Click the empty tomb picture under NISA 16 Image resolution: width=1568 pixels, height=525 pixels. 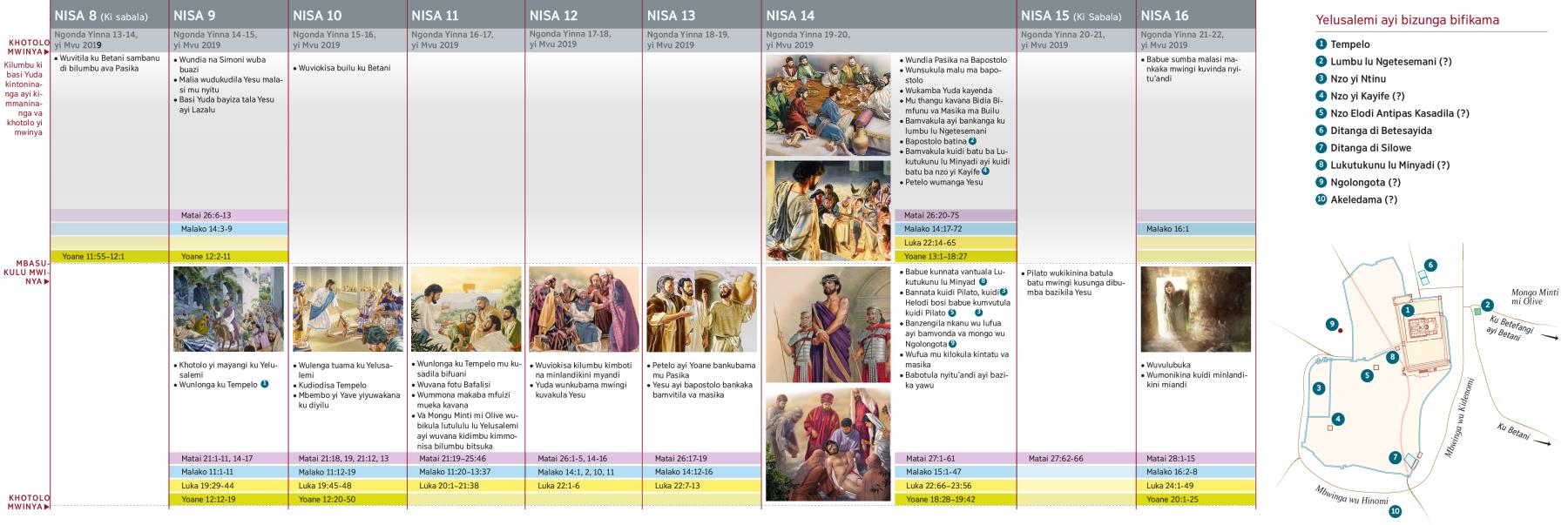click(x=1195, y=309)
